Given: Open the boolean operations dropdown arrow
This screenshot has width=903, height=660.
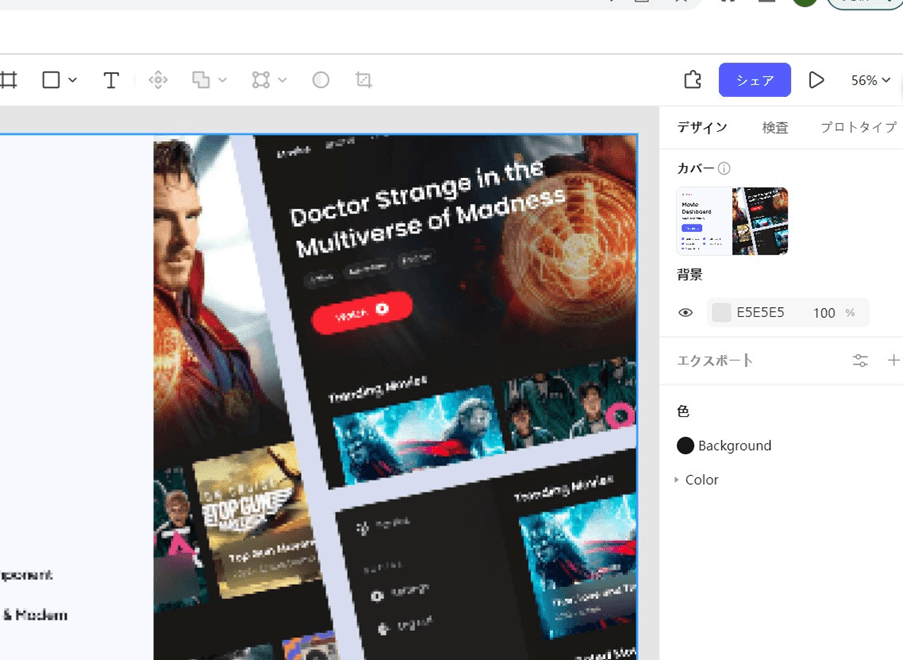Looking at the screenshot, I should [222, 80].
